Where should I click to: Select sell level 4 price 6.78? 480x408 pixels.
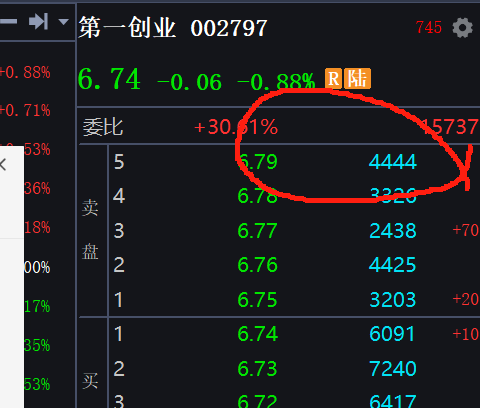[257, 196]
